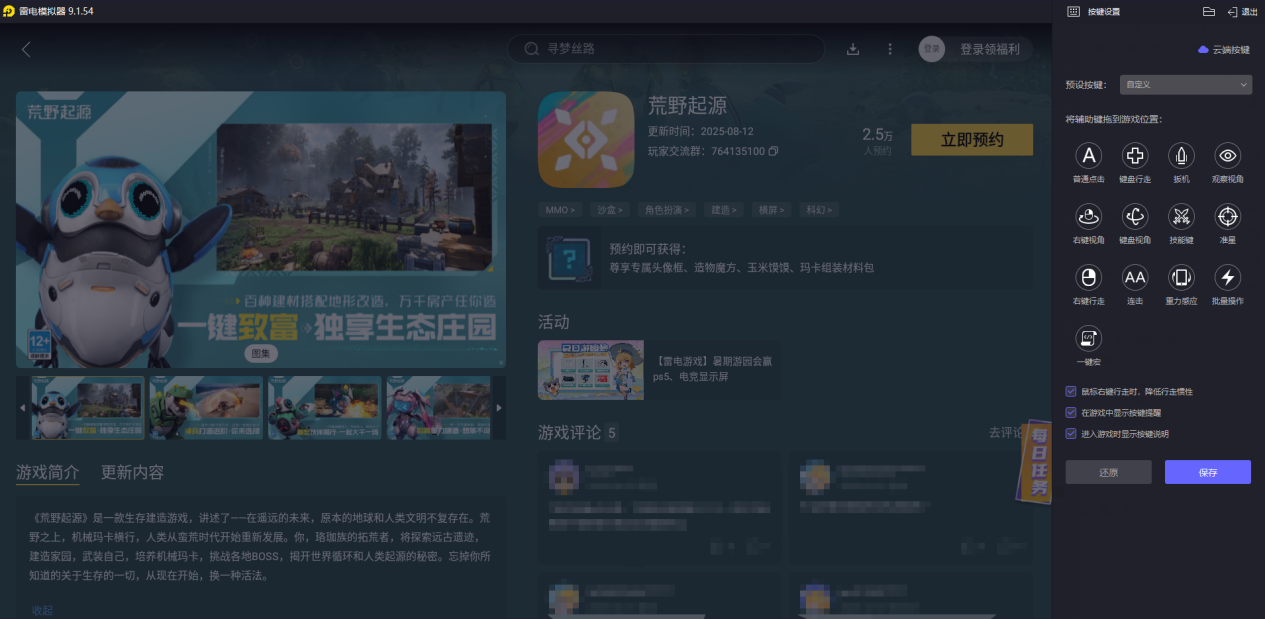Click 登录领福利 login button
Screen dimensions: 1265x619
[x=989, y=49]
